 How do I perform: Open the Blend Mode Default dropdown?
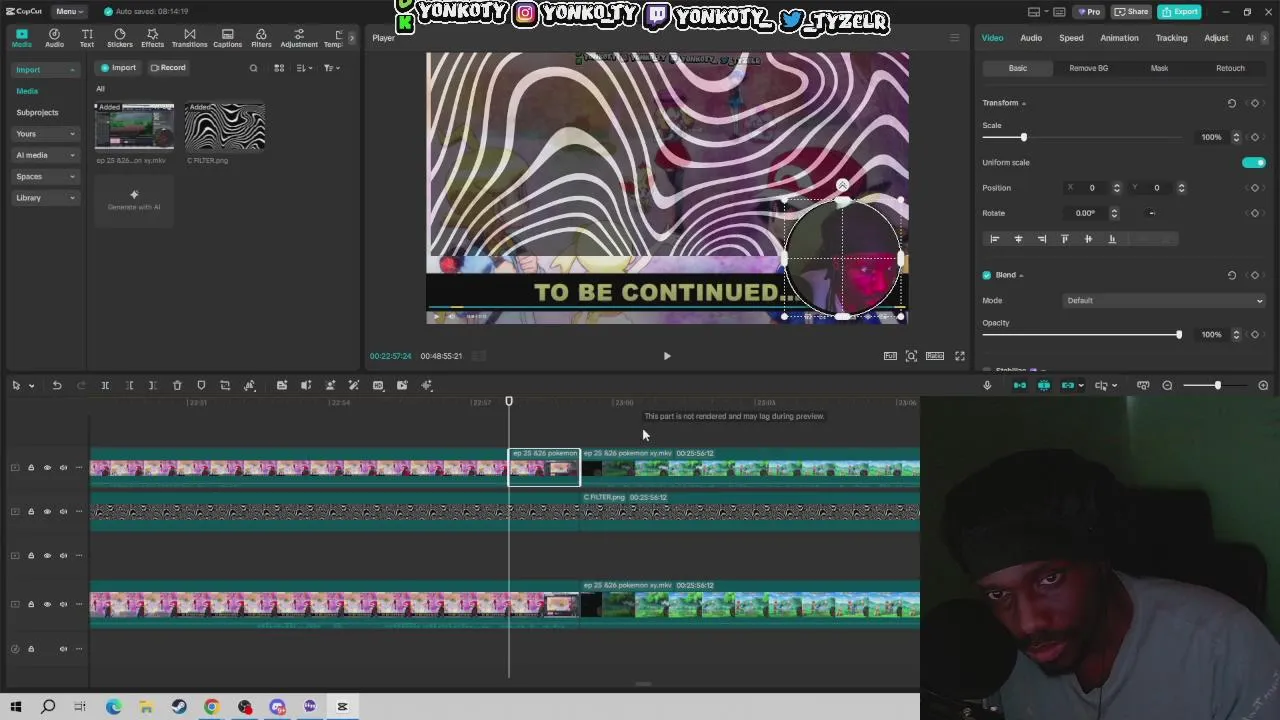tap(1164, 300)
